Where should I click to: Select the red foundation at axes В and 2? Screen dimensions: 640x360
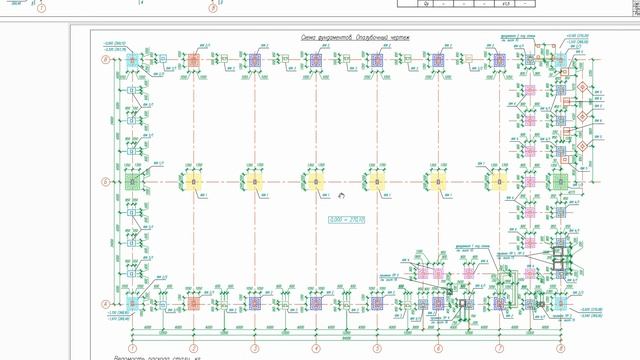click(193, 60)
